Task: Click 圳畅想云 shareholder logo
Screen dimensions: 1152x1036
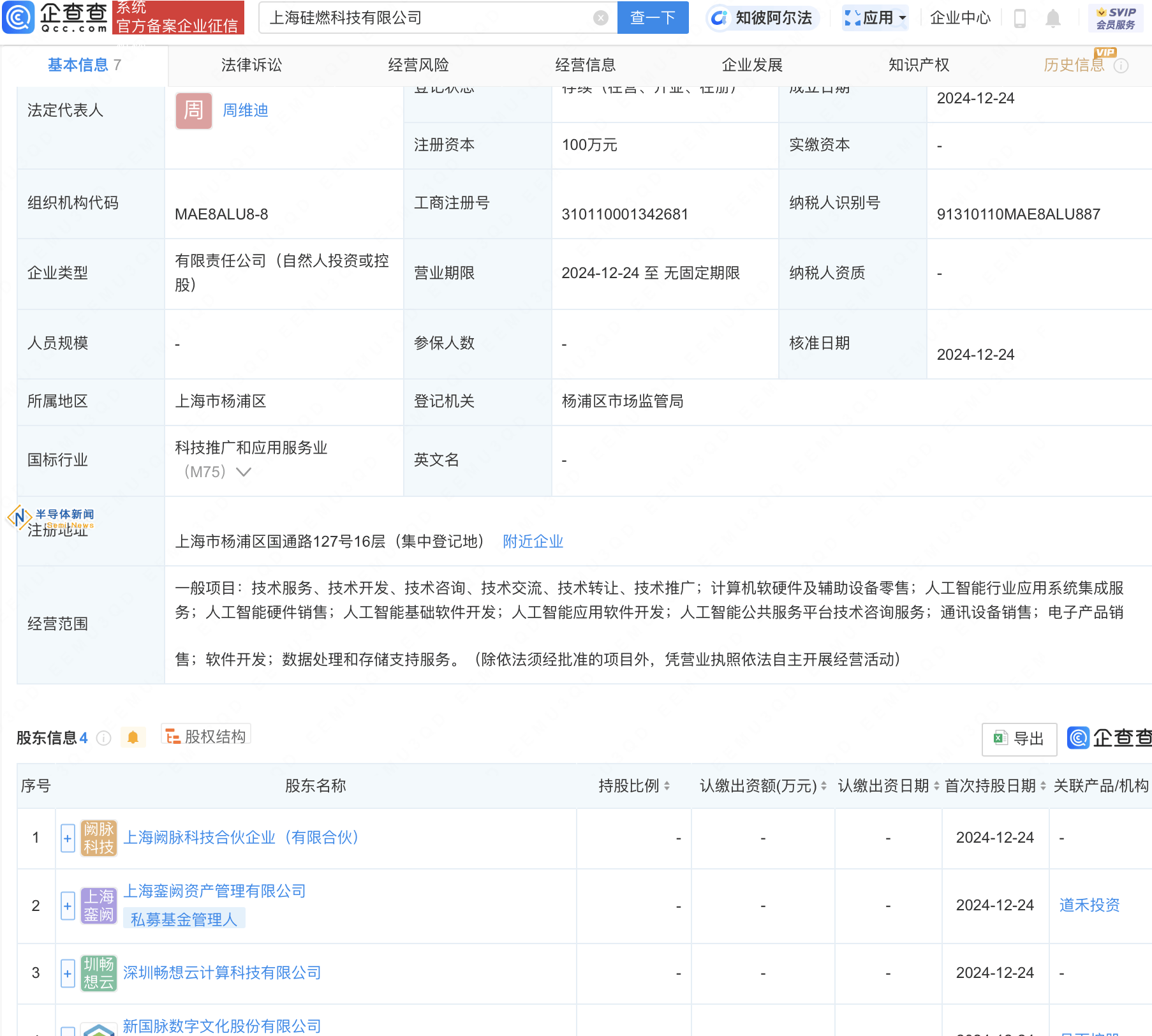Action: pyautogui.click(x=99, y=973)
